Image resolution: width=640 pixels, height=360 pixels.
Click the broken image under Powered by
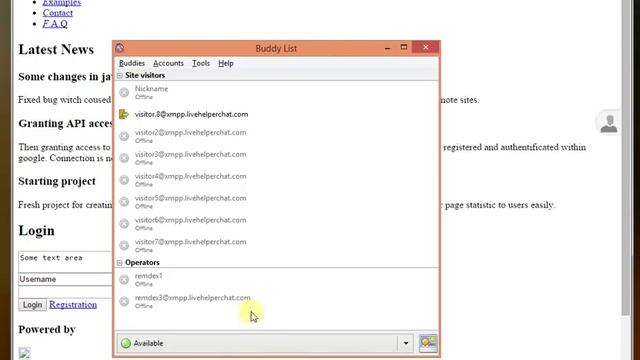pyautogui.click(x=24, y=353)
